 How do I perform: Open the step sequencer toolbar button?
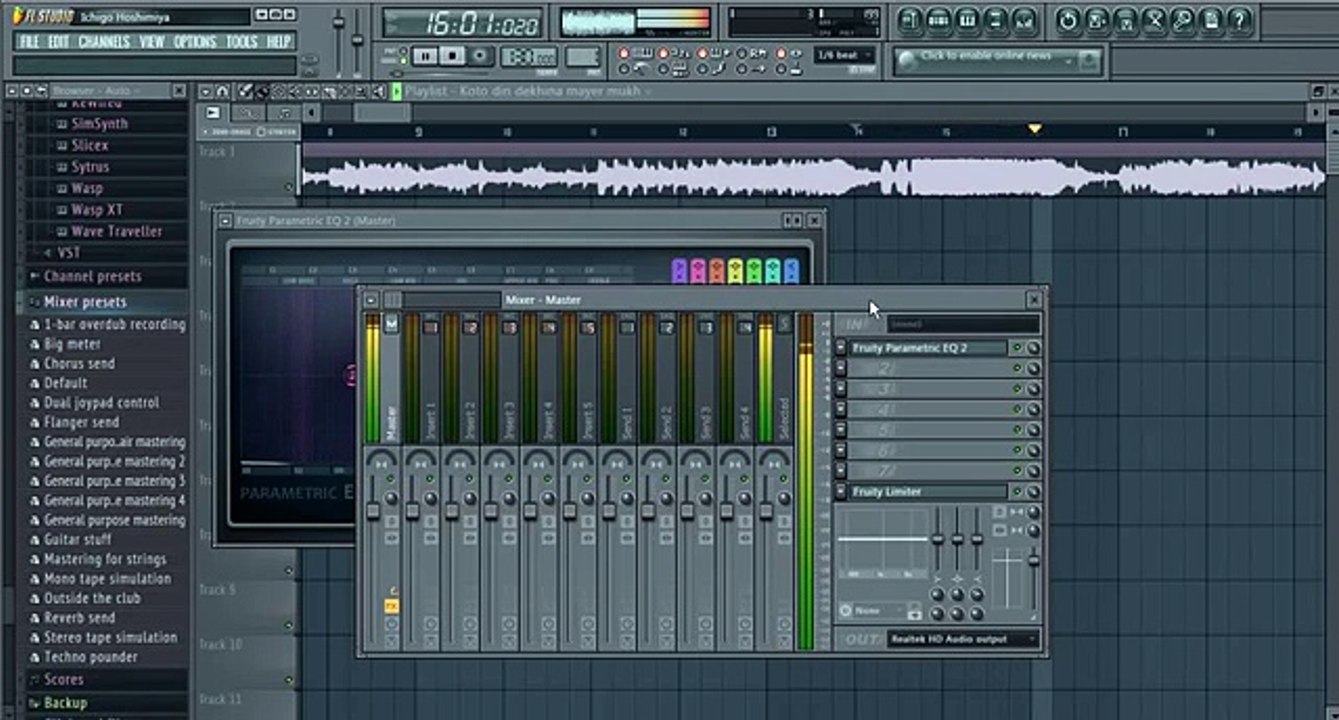[x=938, y=19]
